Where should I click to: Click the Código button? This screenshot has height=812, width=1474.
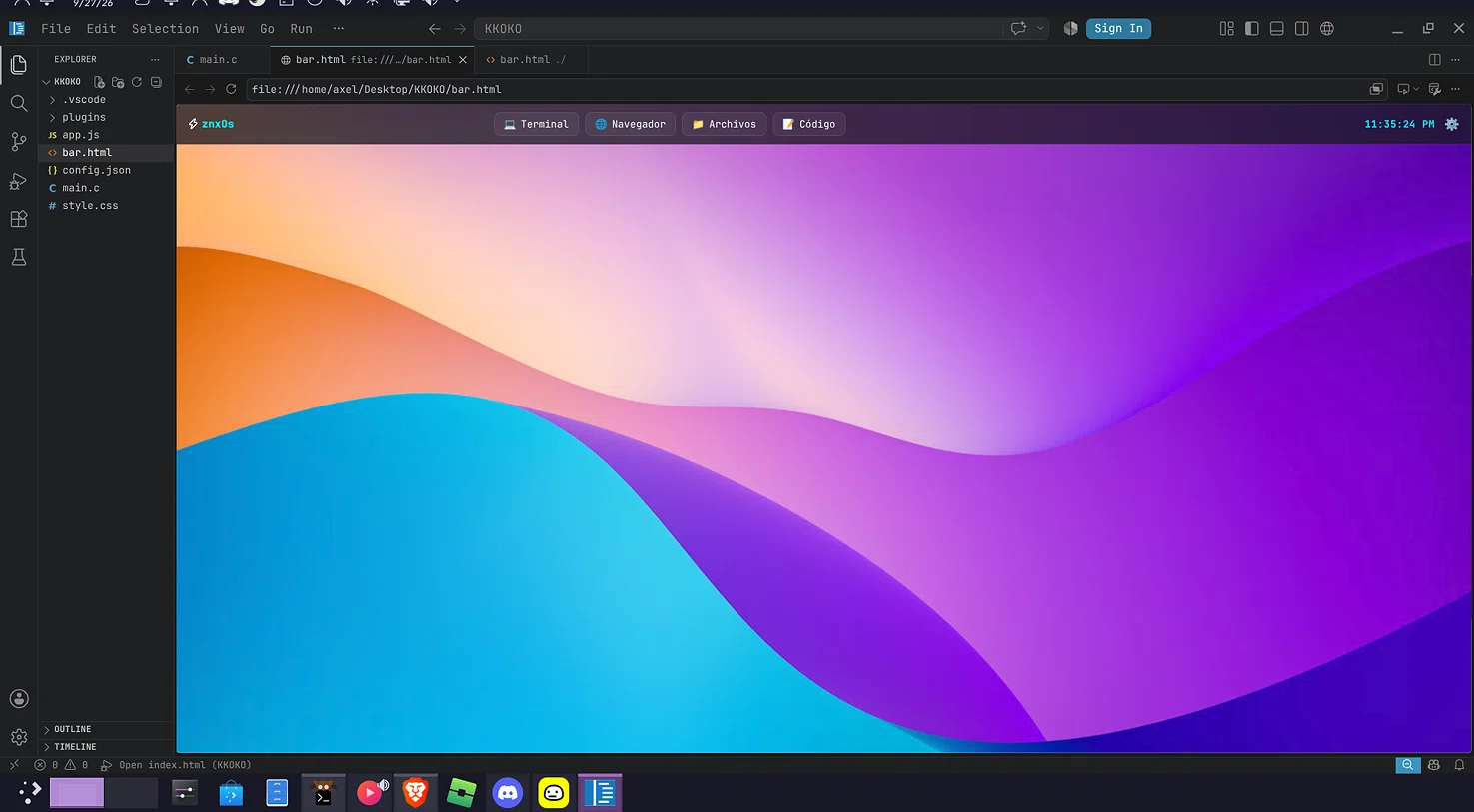tap(809, 124)
